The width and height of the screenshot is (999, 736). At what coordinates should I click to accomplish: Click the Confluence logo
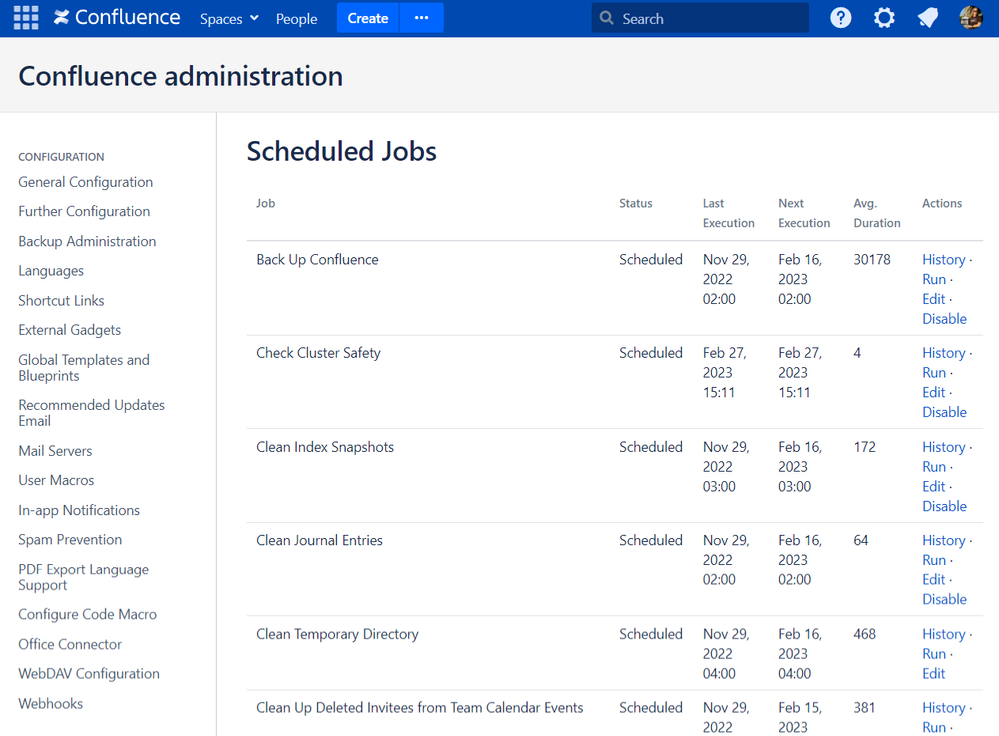tap(117, 18)
